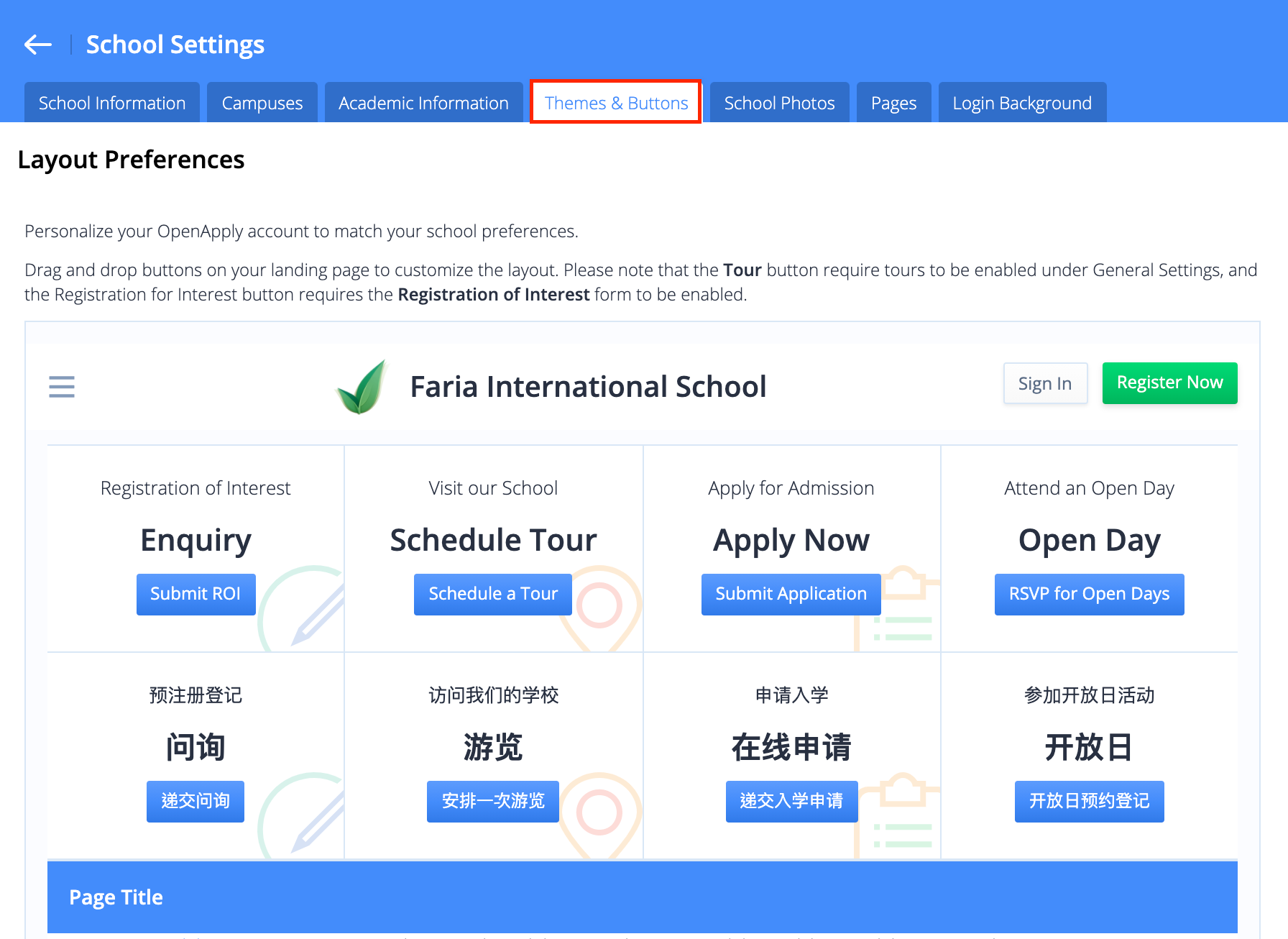Select the Enquiry card heading

[x=195, y=540]
